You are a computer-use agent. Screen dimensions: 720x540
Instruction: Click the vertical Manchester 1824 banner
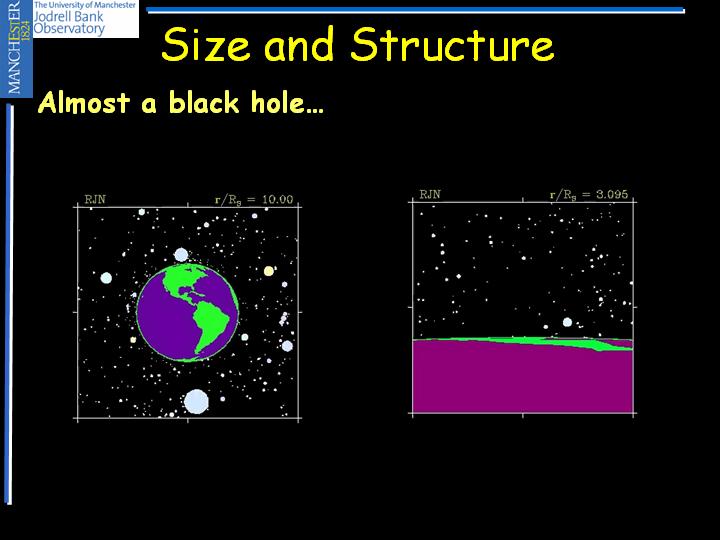16,48
